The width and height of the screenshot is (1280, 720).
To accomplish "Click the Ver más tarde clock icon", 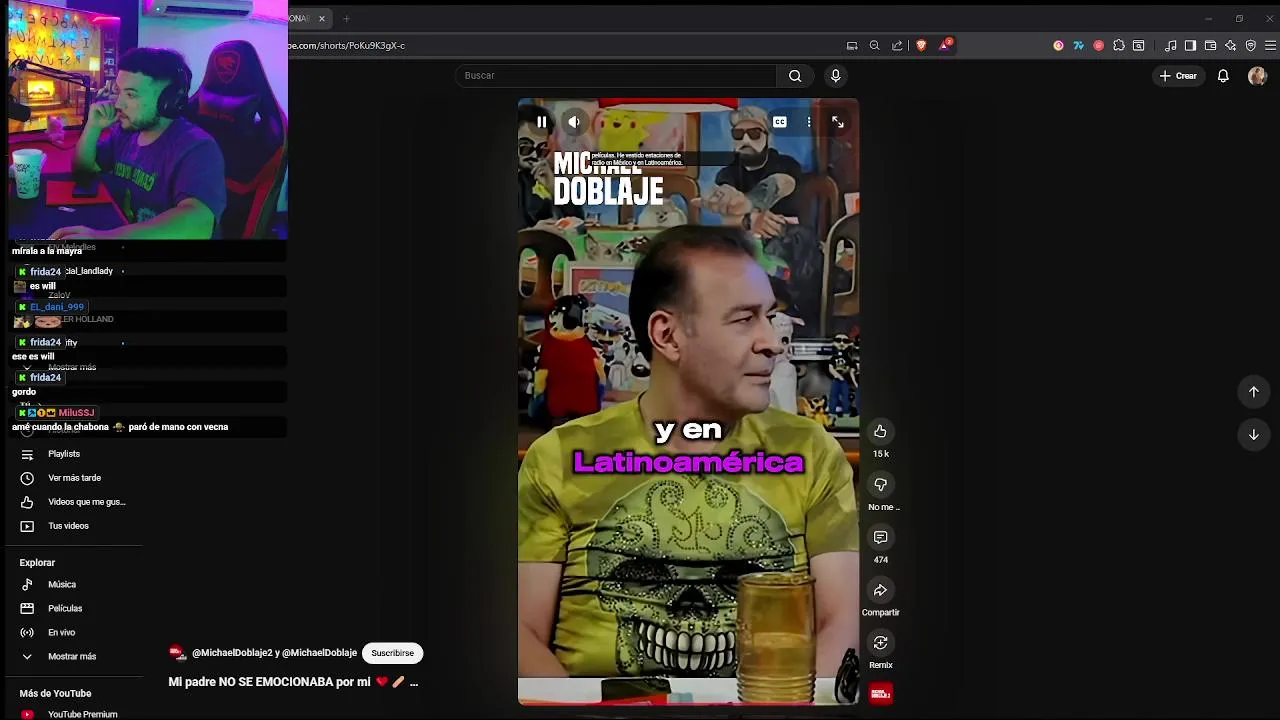I will pos(27,478).
